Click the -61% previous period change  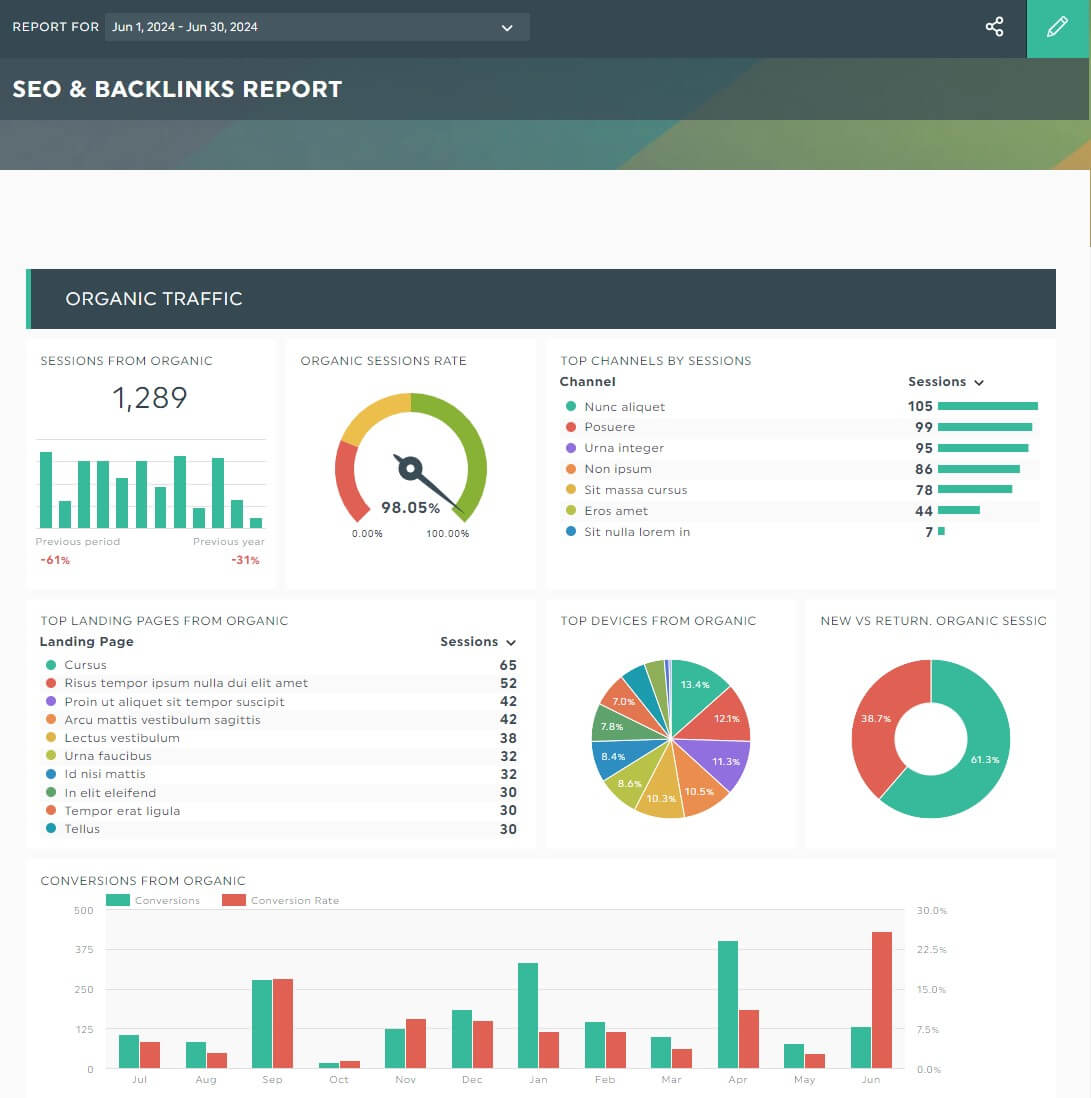click(55, 560)
